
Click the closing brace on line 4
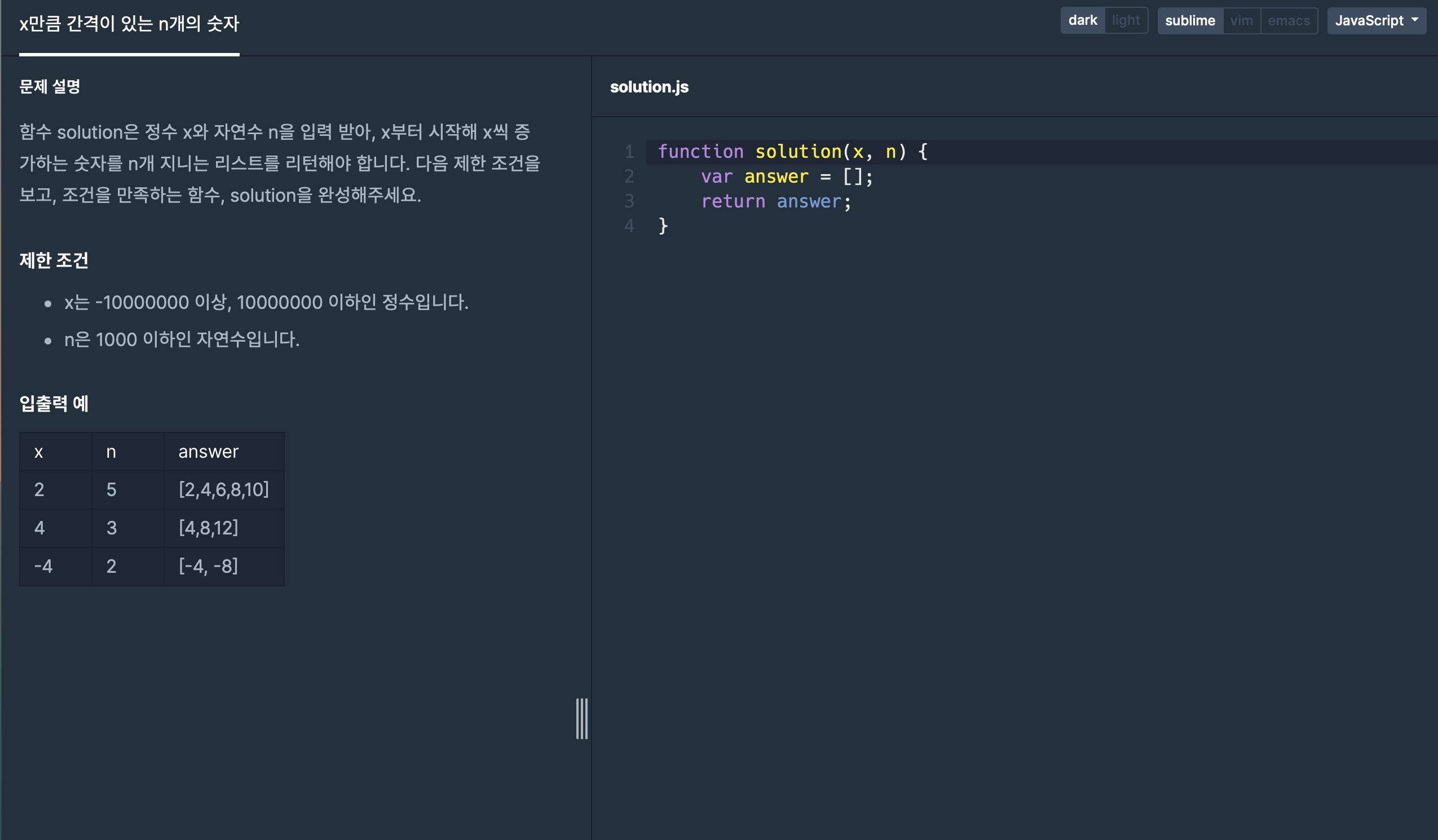pyautogui.click(x=663, y=226)
